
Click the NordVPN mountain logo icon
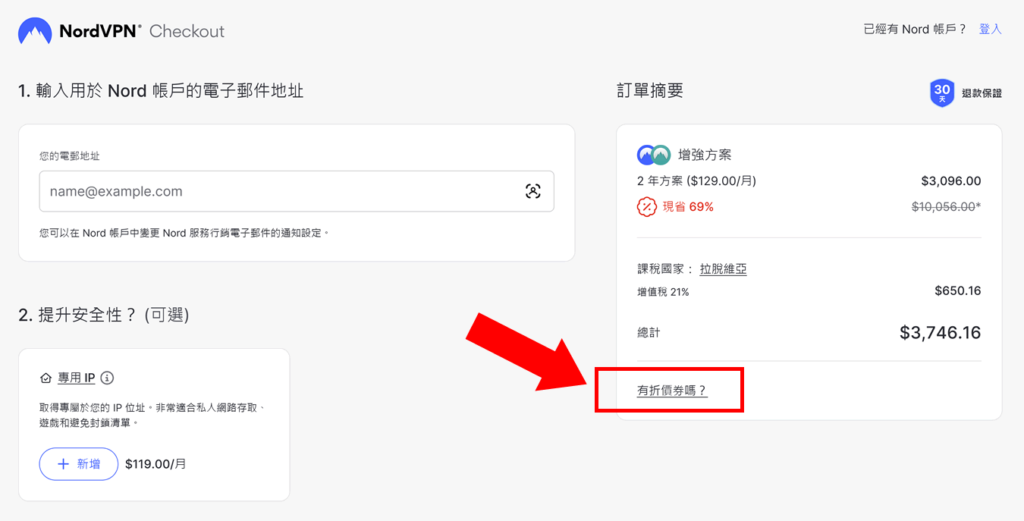[x=35, y=31]
